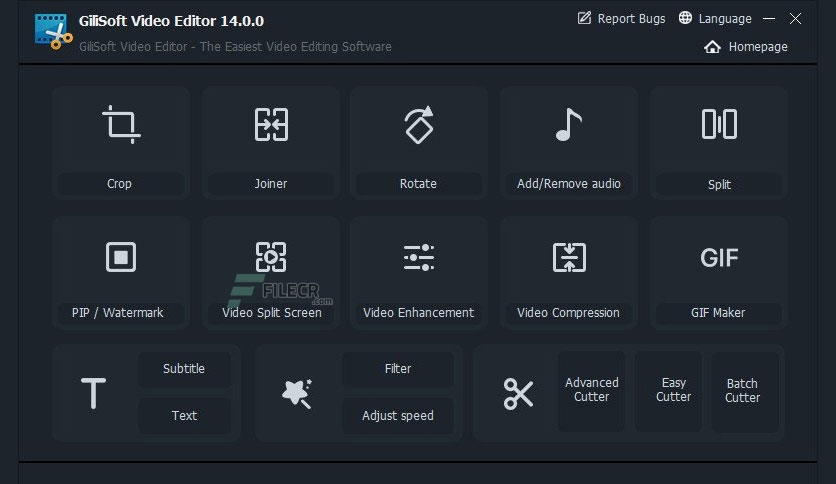The height and width of the screenshot is (484, 836).
Task: Open the Subtitle tool
Action: tap(184, 369)
